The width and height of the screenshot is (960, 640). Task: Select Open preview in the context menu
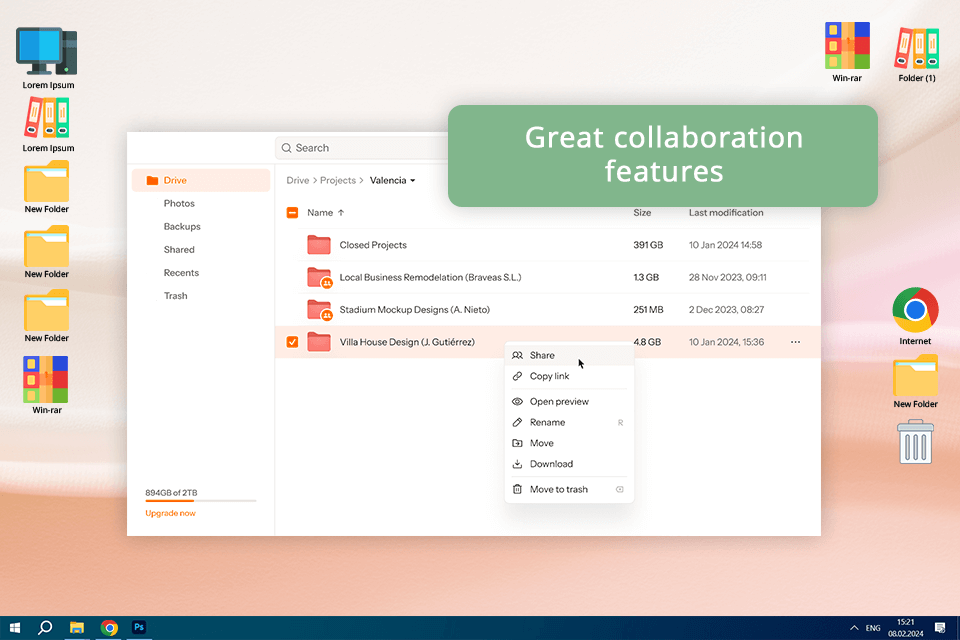point(569,402)
